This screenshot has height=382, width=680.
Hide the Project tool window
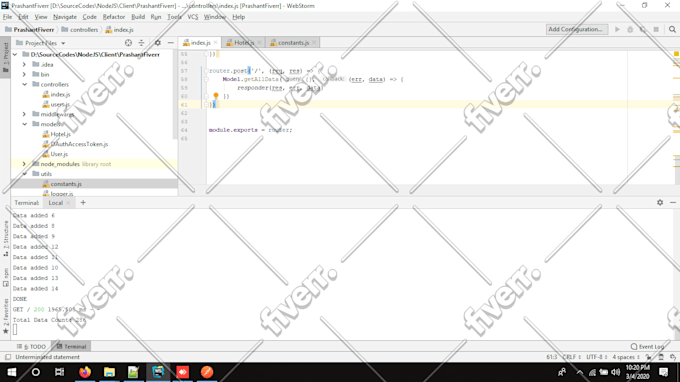170,43
